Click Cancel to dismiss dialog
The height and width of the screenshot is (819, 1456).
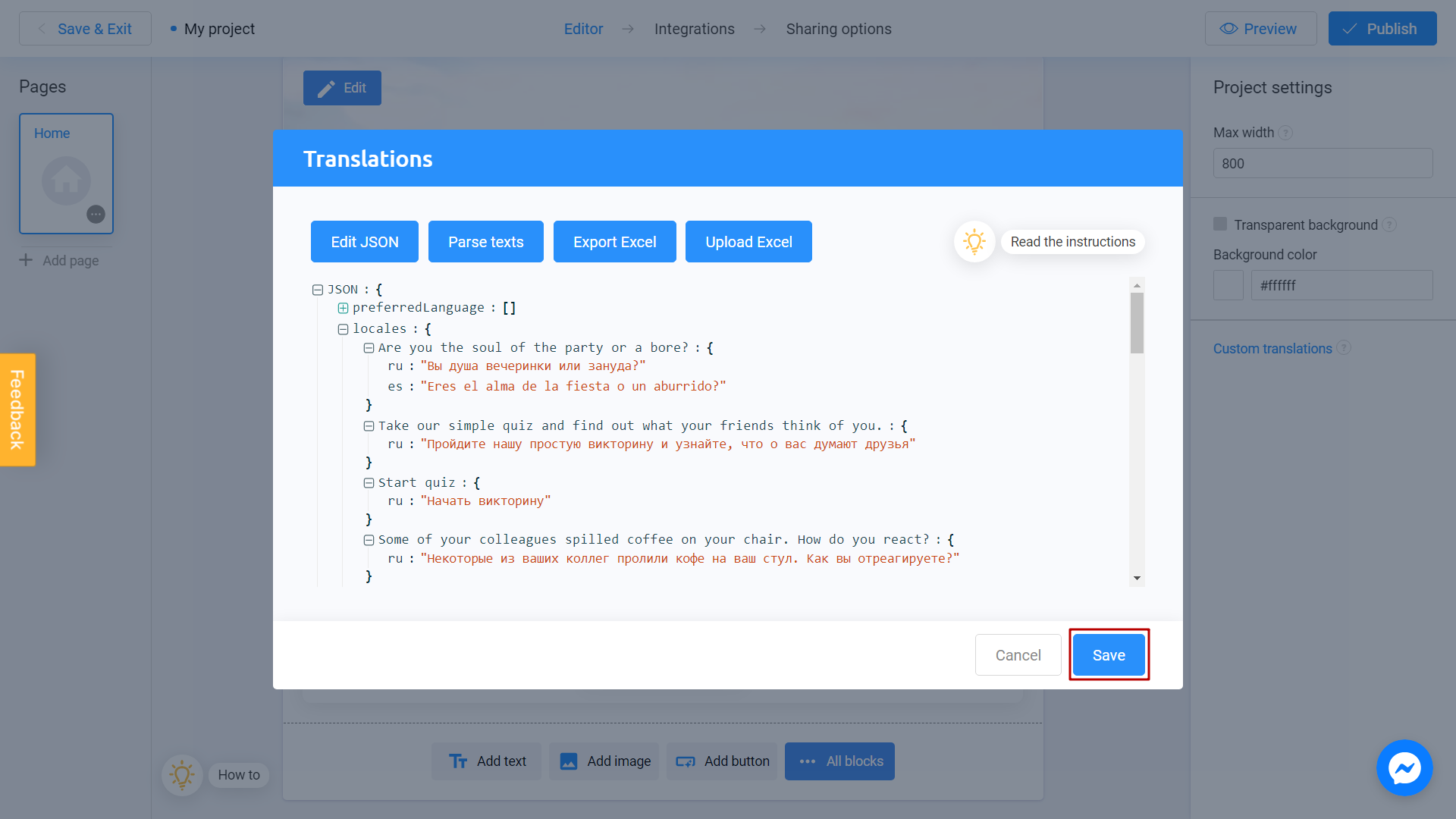tap(1018, 655)
